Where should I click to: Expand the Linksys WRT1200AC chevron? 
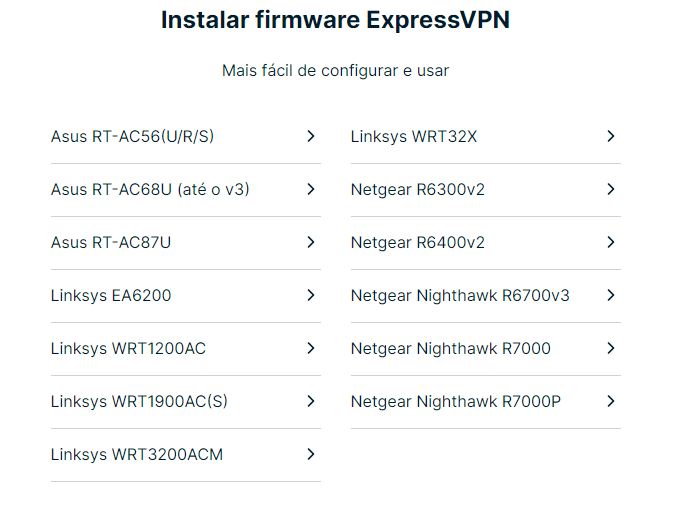pyautogui.click(x=311, y=348)
